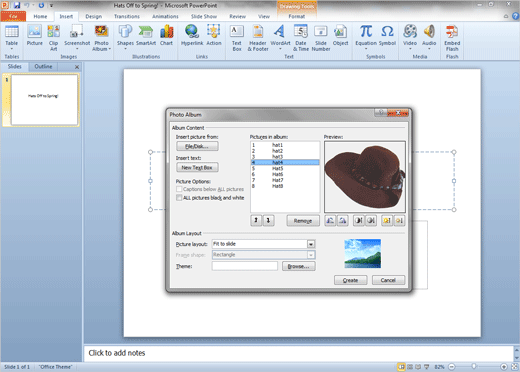Decrease brightness of preview picture
The image size is (520, 372).
399,220
